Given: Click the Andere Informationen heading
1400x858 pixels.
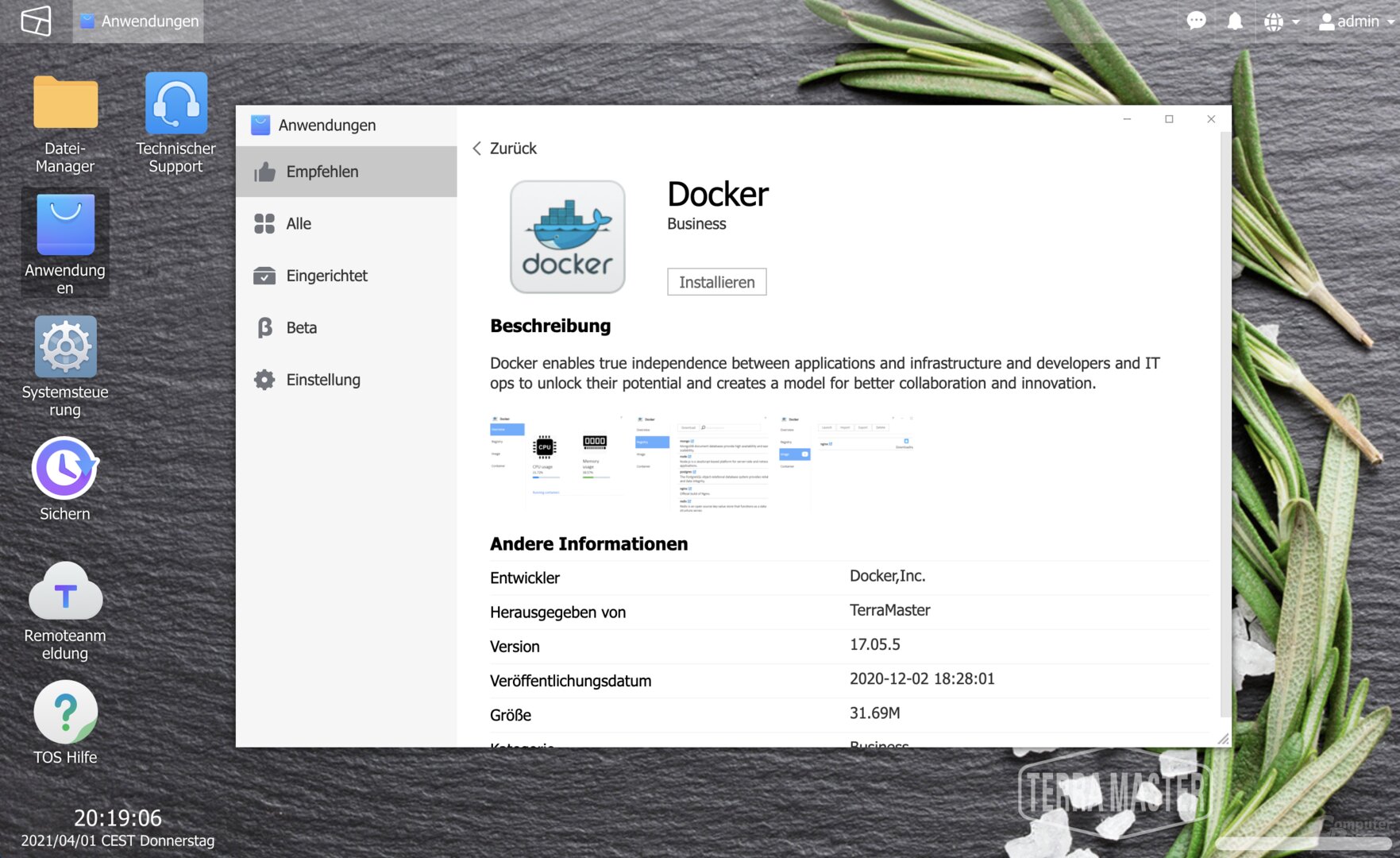Looking at the screenshot, I should click(x=588, y=544).
